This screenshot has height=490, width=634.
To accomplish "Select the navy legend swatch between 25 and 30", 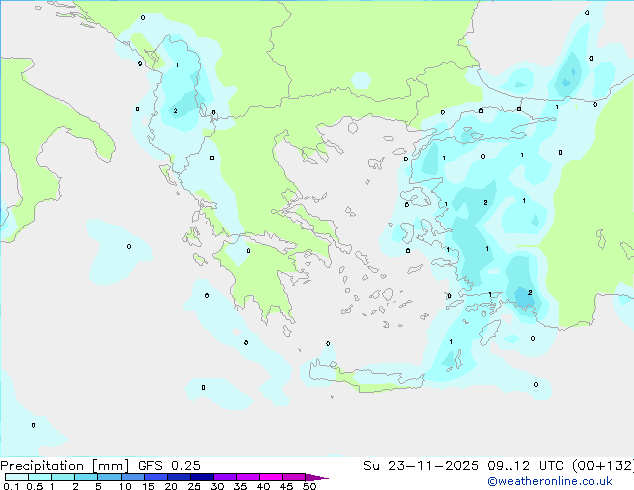I will (201, 477).
